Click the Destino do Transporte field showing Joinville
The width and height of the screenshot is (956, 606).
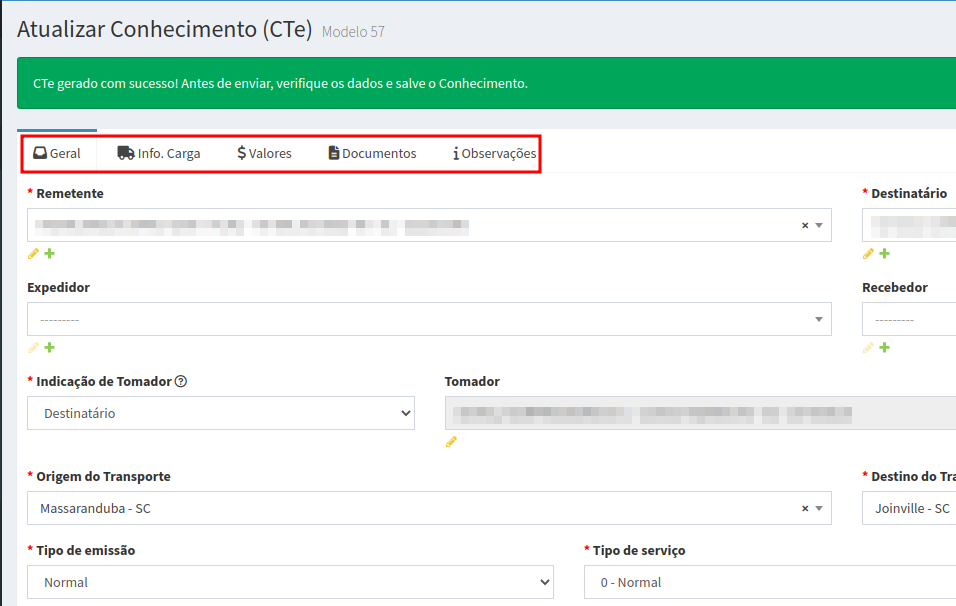point(908,509)
